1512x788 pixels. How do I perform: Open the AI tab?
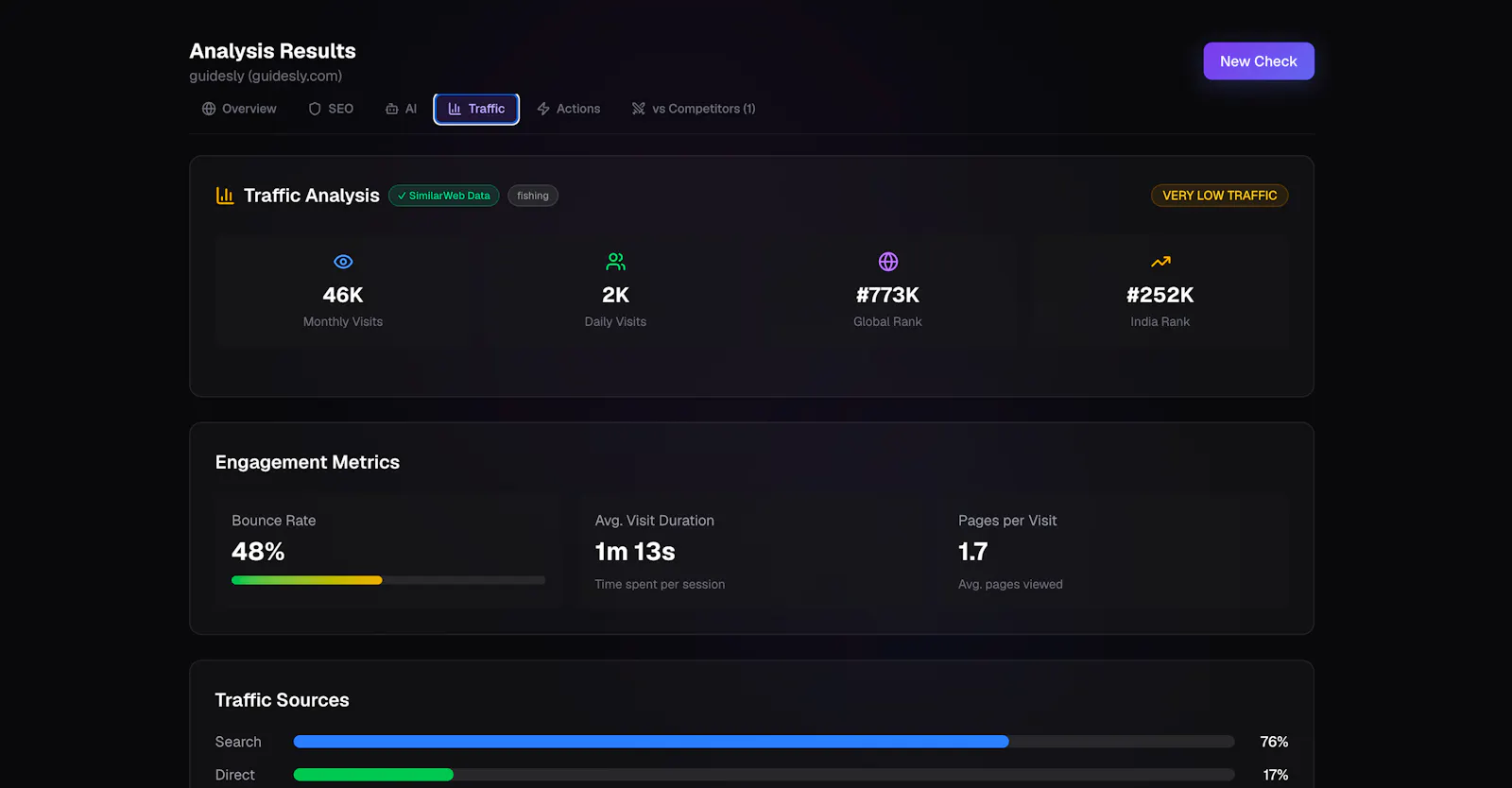pyautogui.click(x=401, y=109)
